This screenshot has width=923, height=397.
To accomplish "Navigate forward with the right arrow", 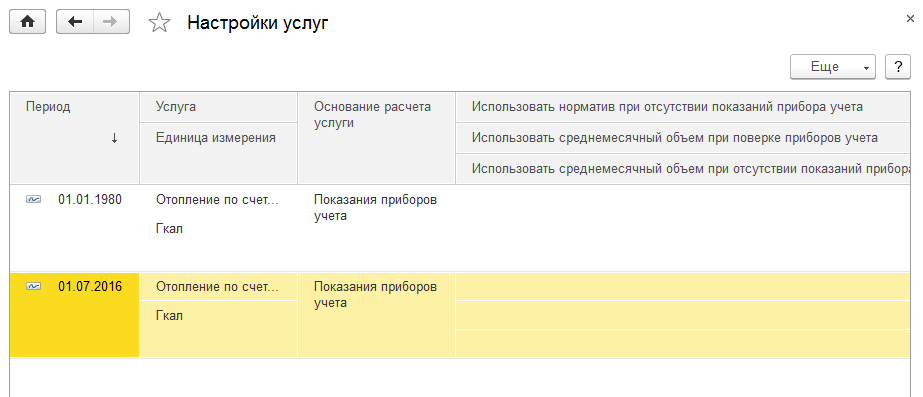I will pos(111,22).
